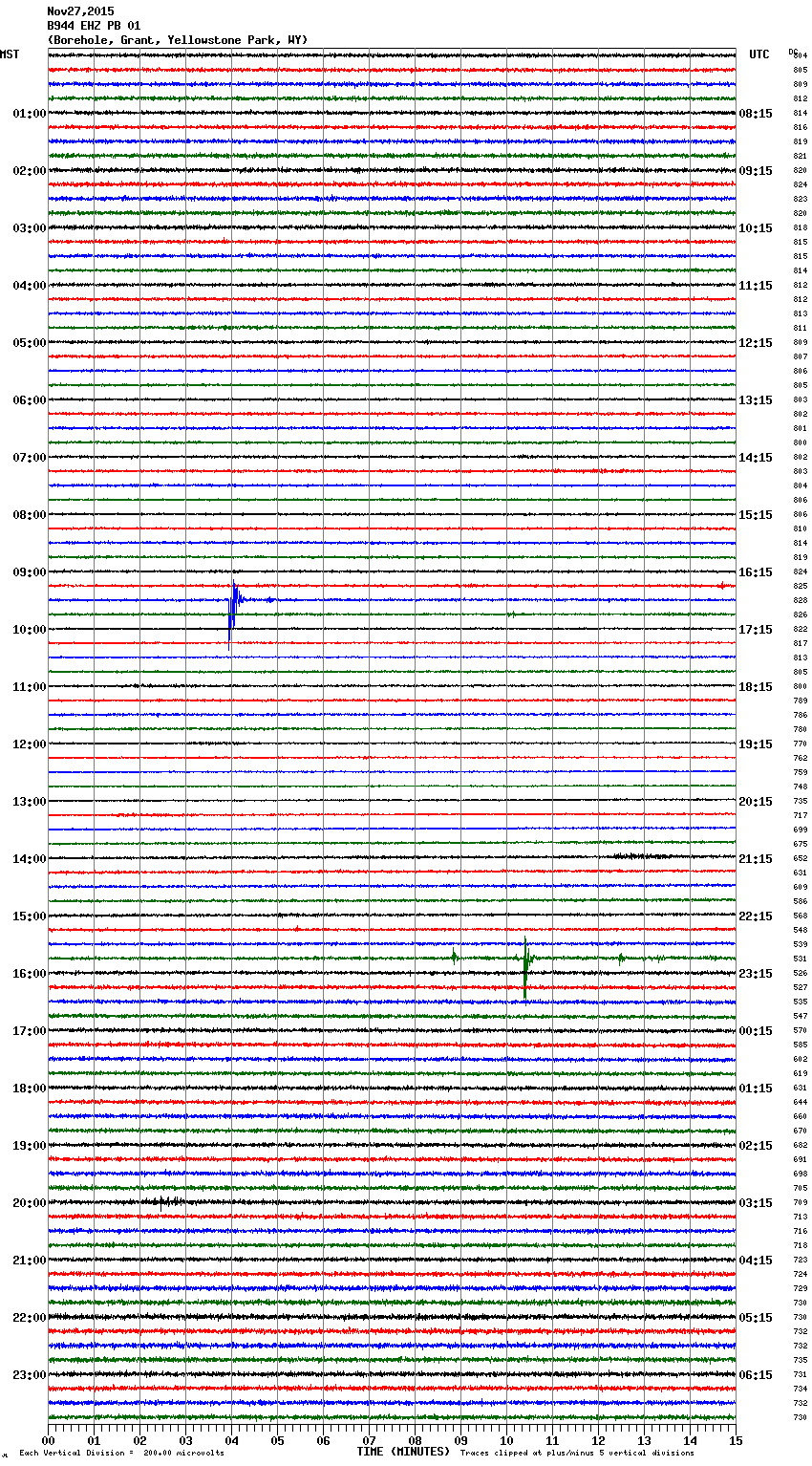Click x-axis minute tick label 15
This screenshot has width=812, height=1466.
[735, 1441]
